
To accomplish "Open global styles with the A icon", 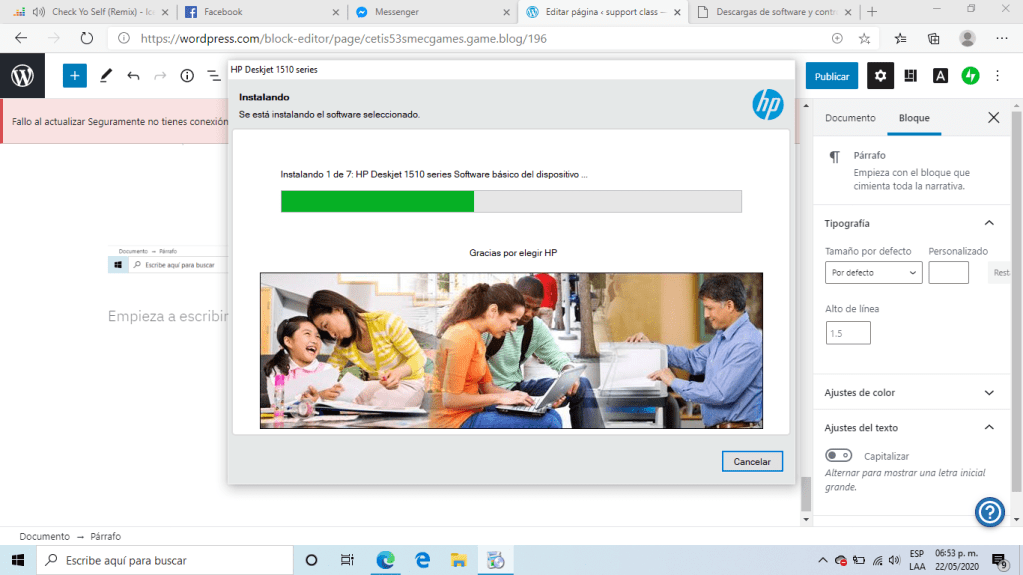I will click(x=940, y=76).
